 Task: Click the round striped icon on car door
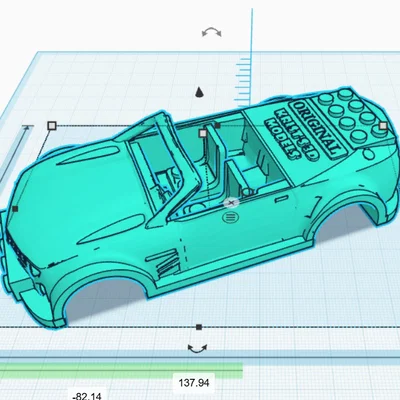coord(230,218)
